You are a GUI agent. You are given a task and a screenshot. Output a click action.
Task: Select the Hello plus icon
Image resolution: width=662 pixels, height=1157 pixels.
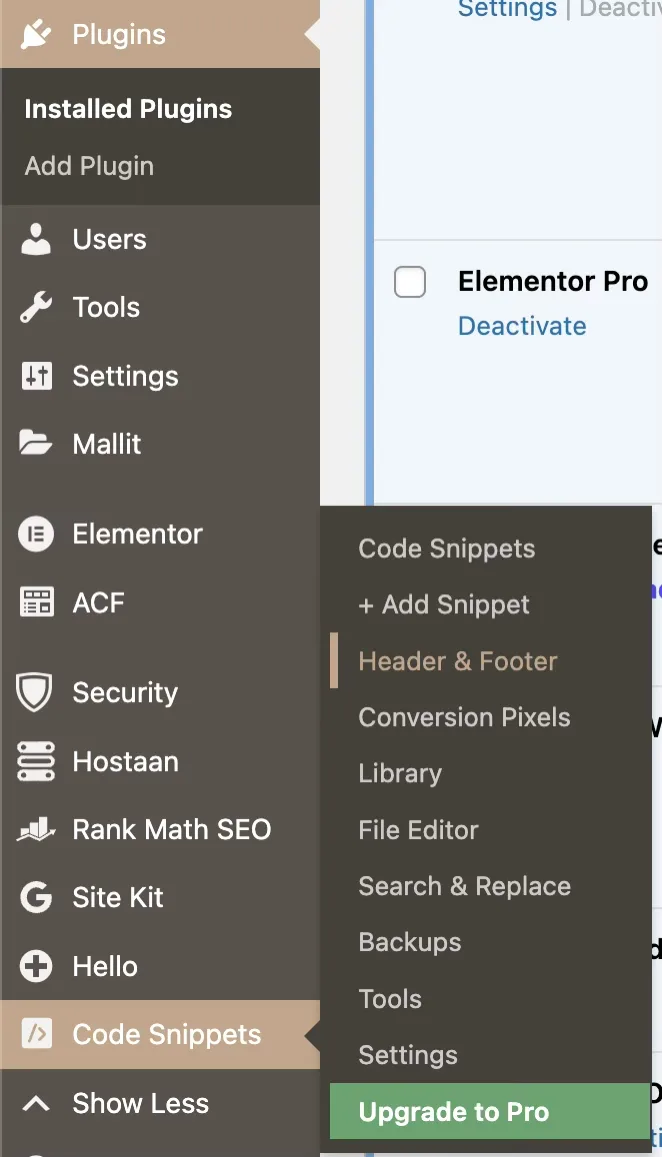click(x=36, y=966)
